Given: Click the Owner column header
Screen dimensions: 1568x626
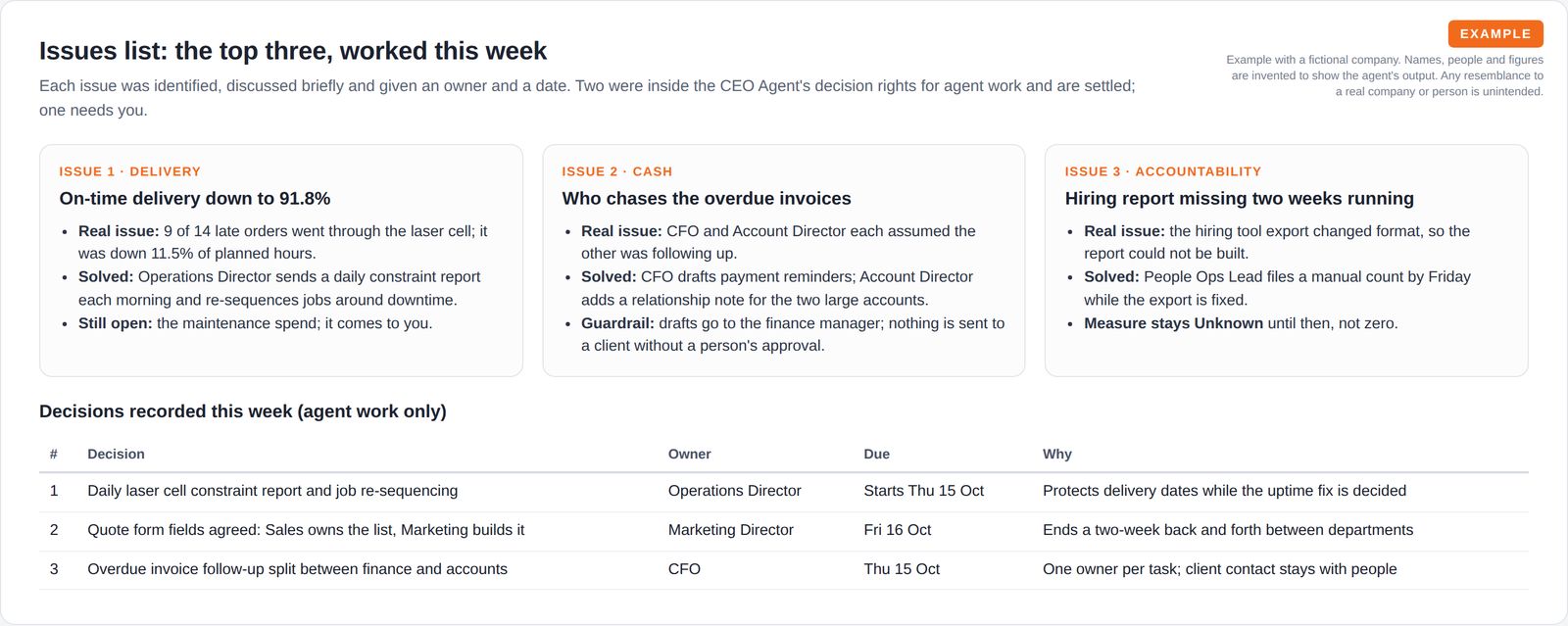Looking at the screenshot, I should tap(690, 454).
